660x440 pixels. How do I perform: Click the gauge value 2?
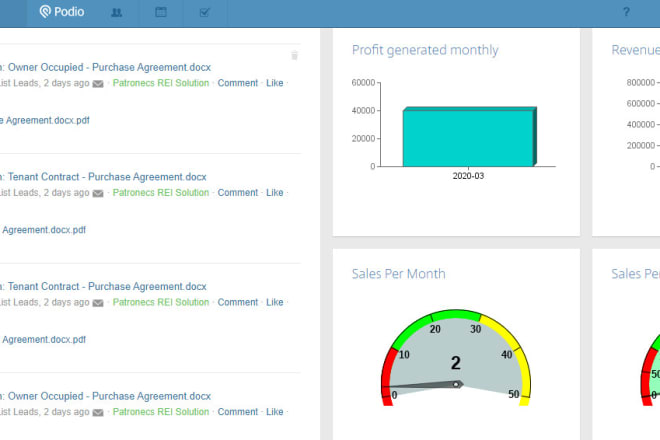(x=456, y=363)
